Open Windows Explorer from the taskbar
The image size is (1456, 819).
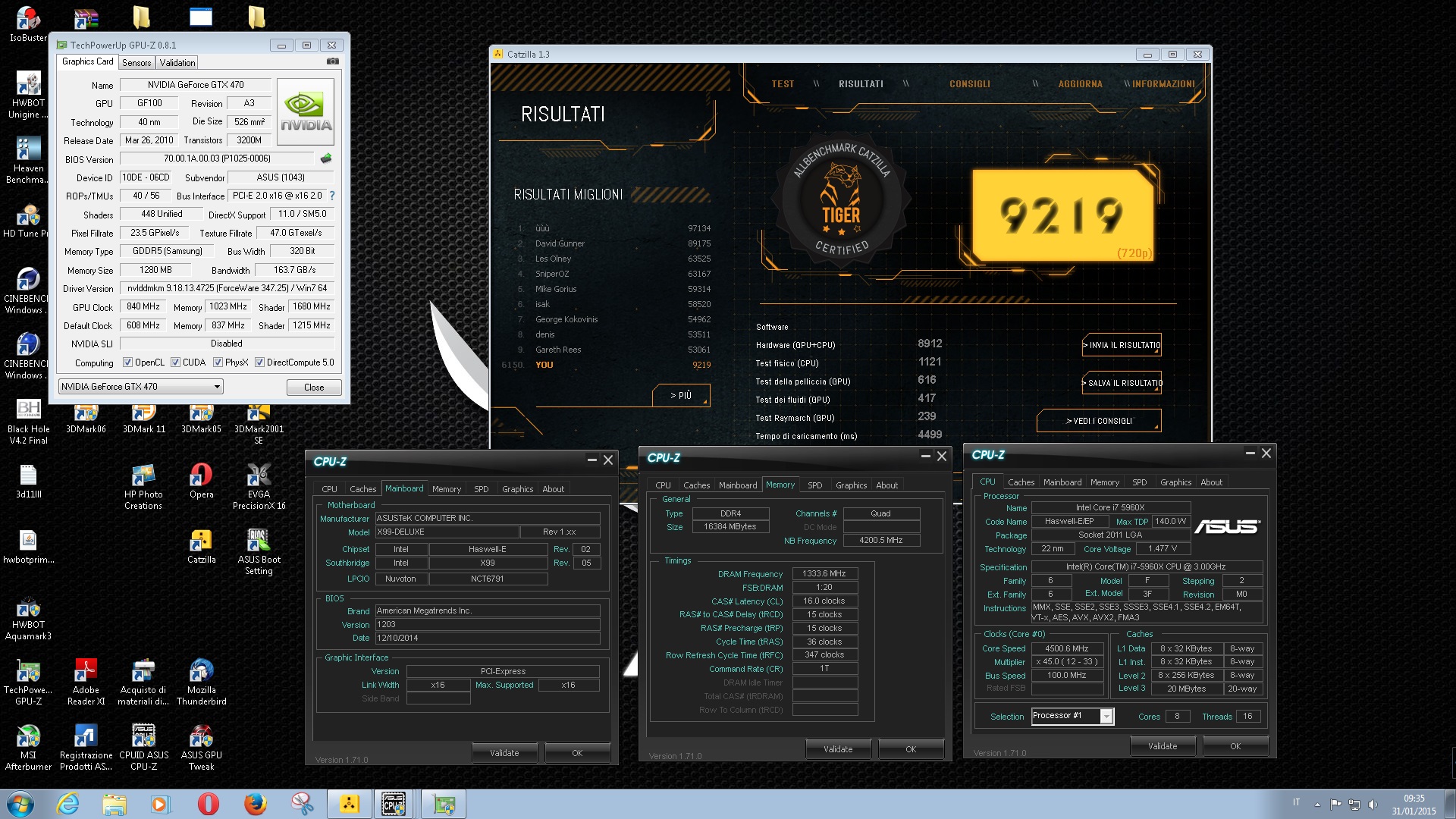(115, 804)
